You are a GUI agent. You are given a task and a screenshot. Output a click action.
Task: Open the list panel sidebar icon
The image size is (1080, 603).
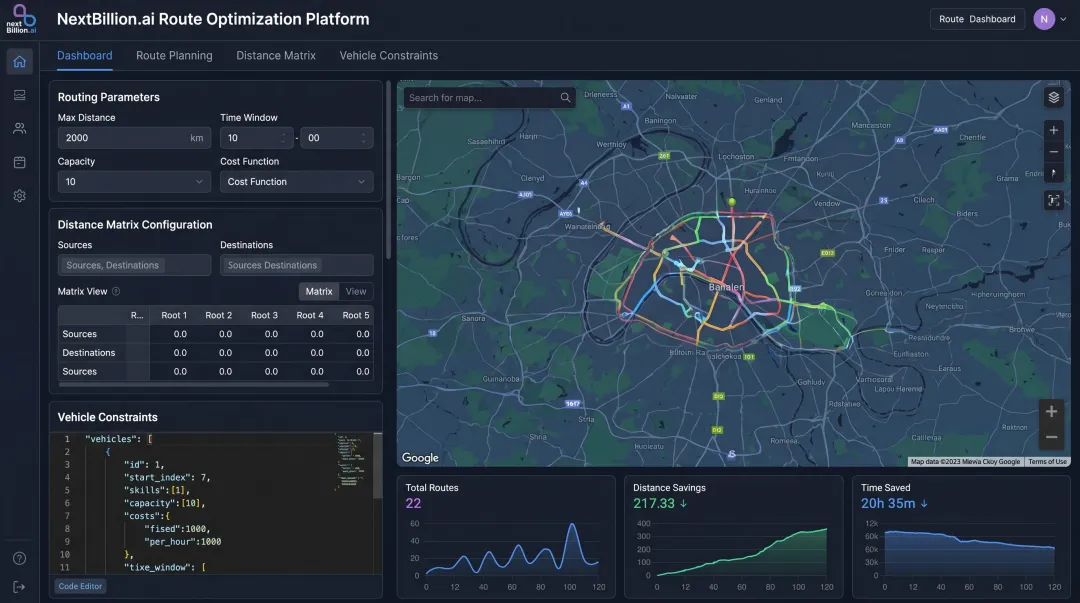pyautogui.click(x=19, y=95)
